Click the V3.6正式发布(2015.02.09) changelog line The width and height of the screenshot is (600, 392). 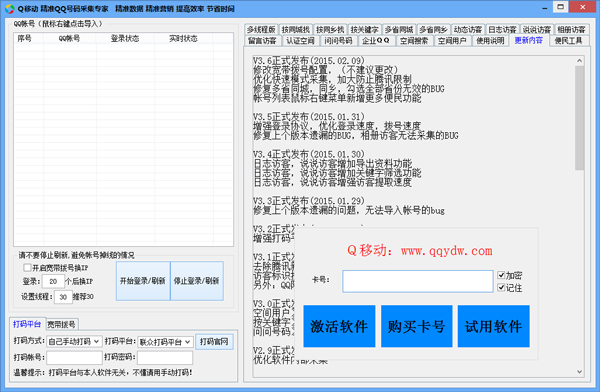[x=309, y=60]
